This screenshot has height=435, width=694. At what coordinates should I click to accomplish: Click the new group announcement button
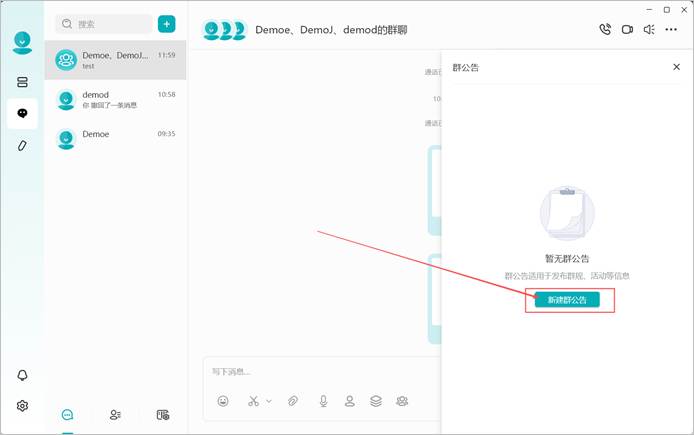pos(567,300)
